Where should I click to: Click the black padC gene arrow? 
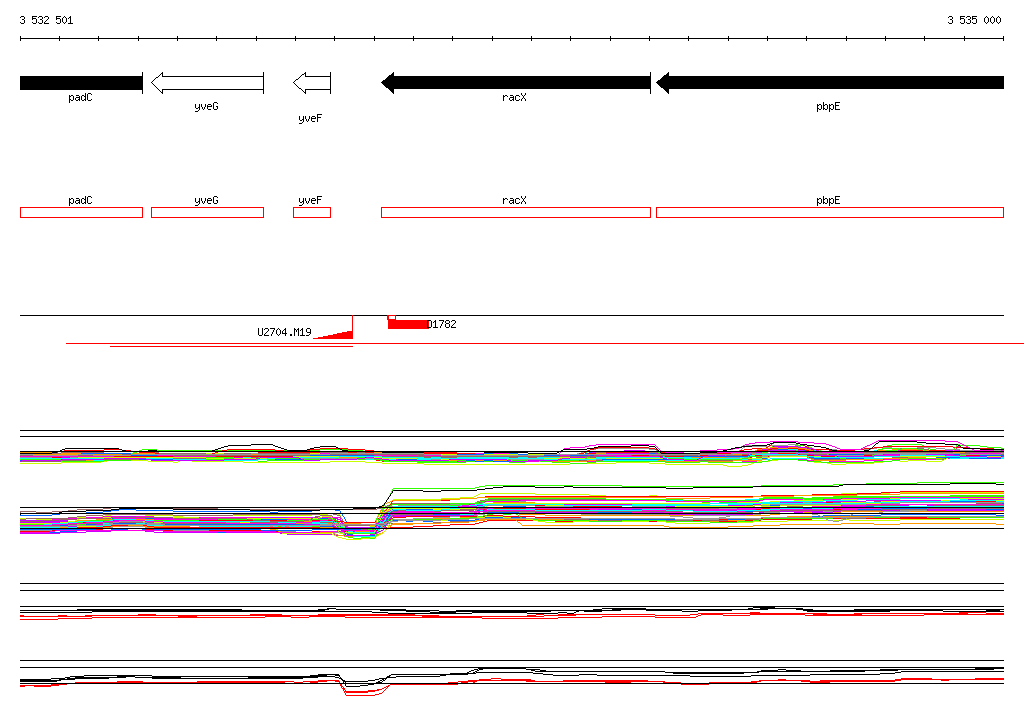pyautogui.click(x=81, y=83)
